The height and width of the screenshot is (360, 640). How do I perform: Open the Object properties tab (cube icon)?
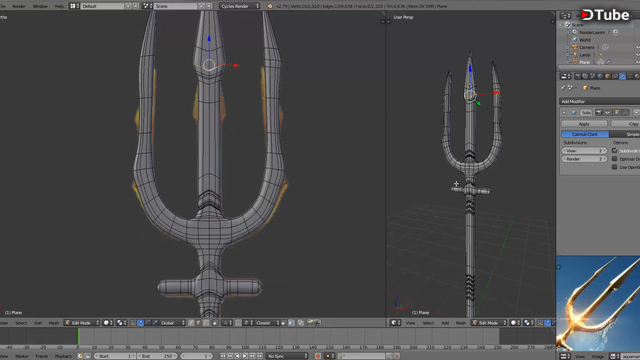tap(607, 76)
